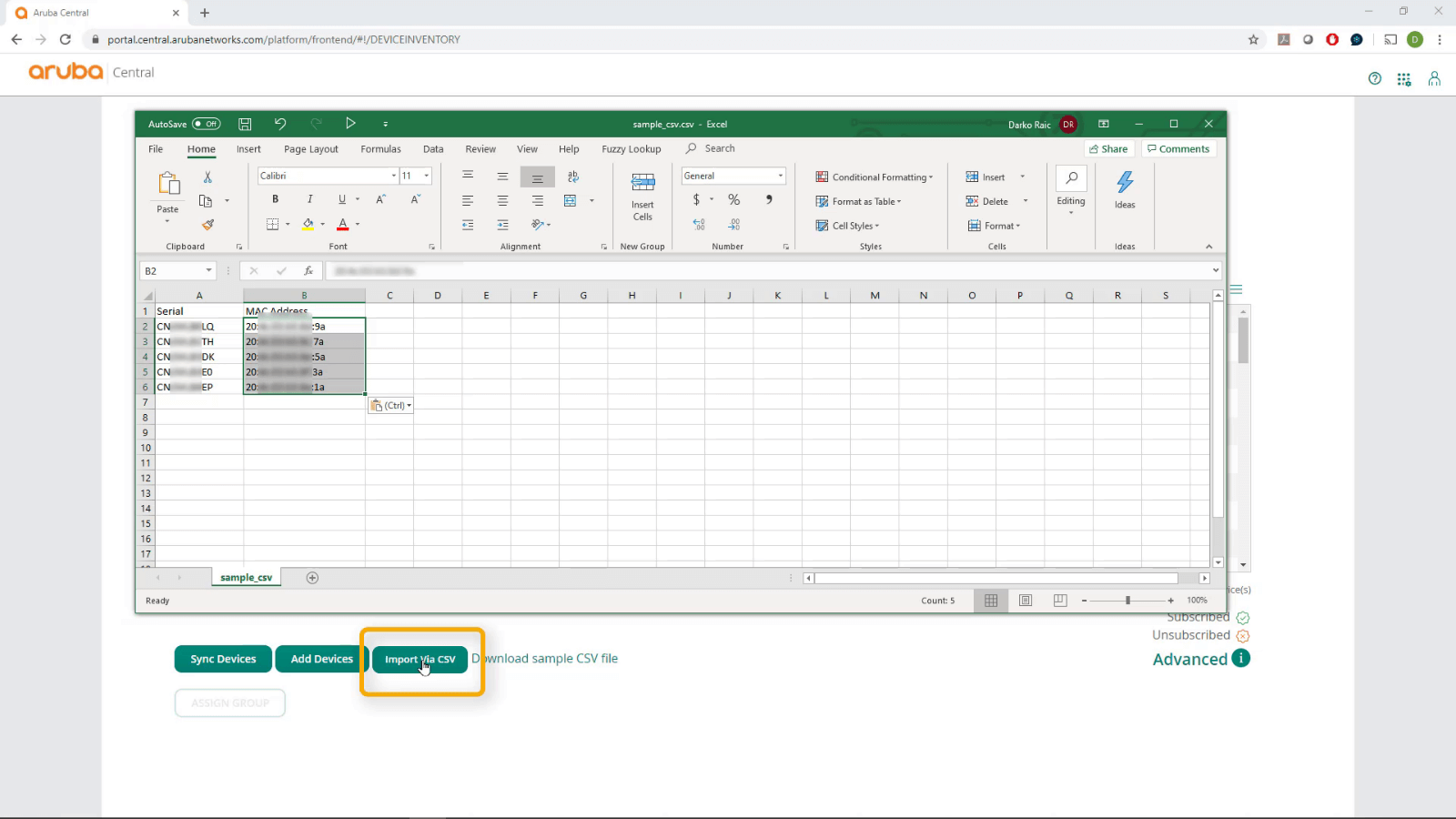Image resolution: width=1456 pixels, height=819 pixels.
Task: Click the Sync Devices button
Action: (x=223, y=659)
